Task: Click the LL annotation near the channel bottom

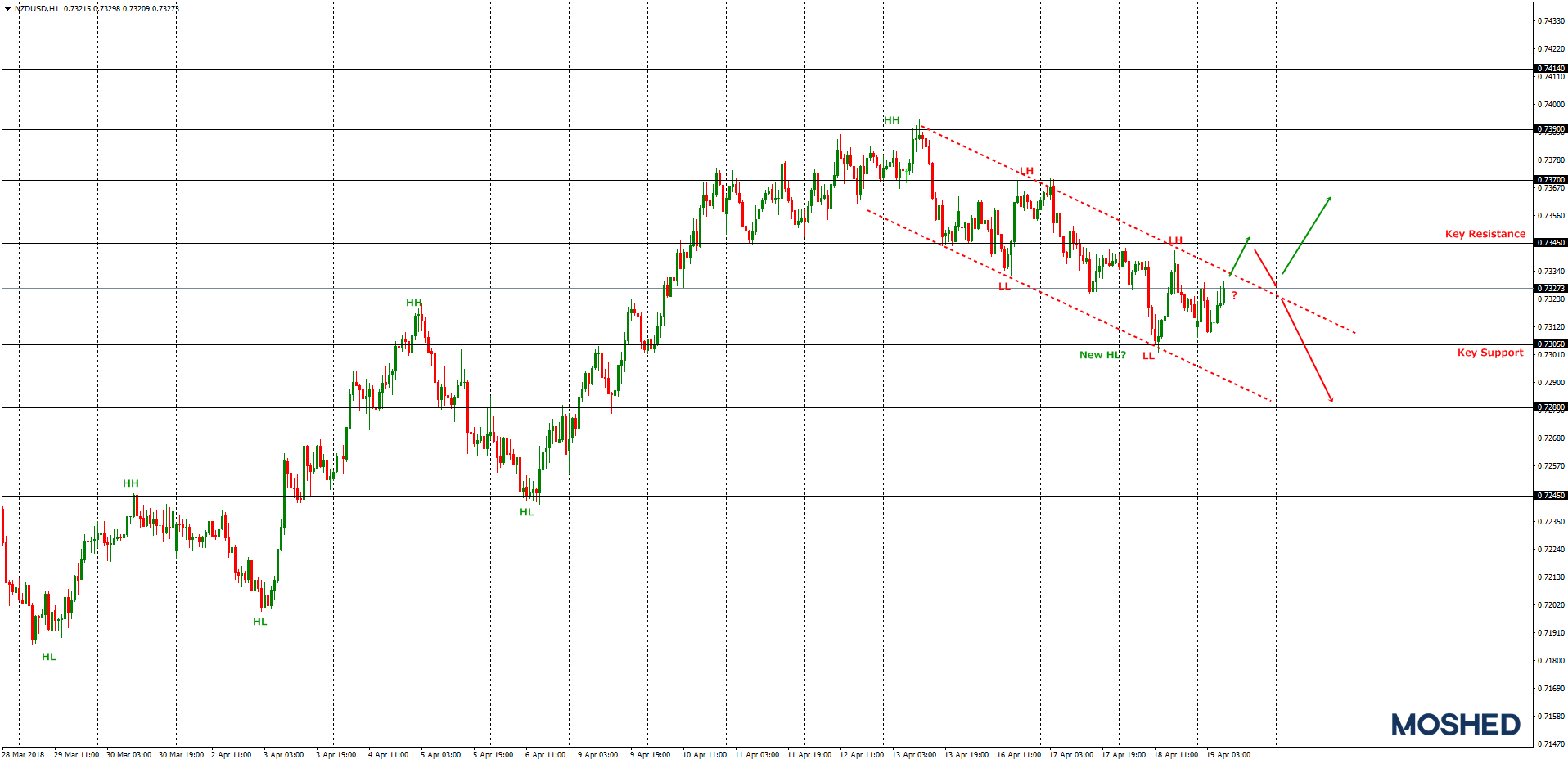Action: (x=1148, y=356)
